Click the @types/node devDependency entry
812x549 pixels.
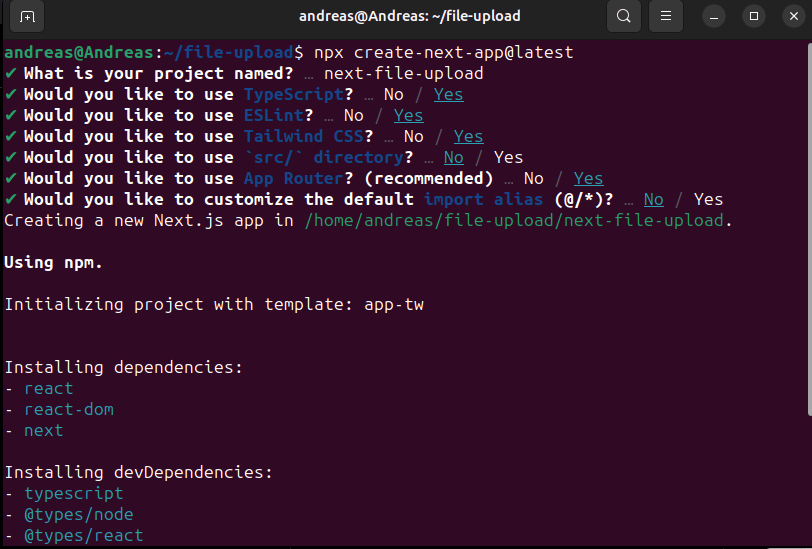79,514
